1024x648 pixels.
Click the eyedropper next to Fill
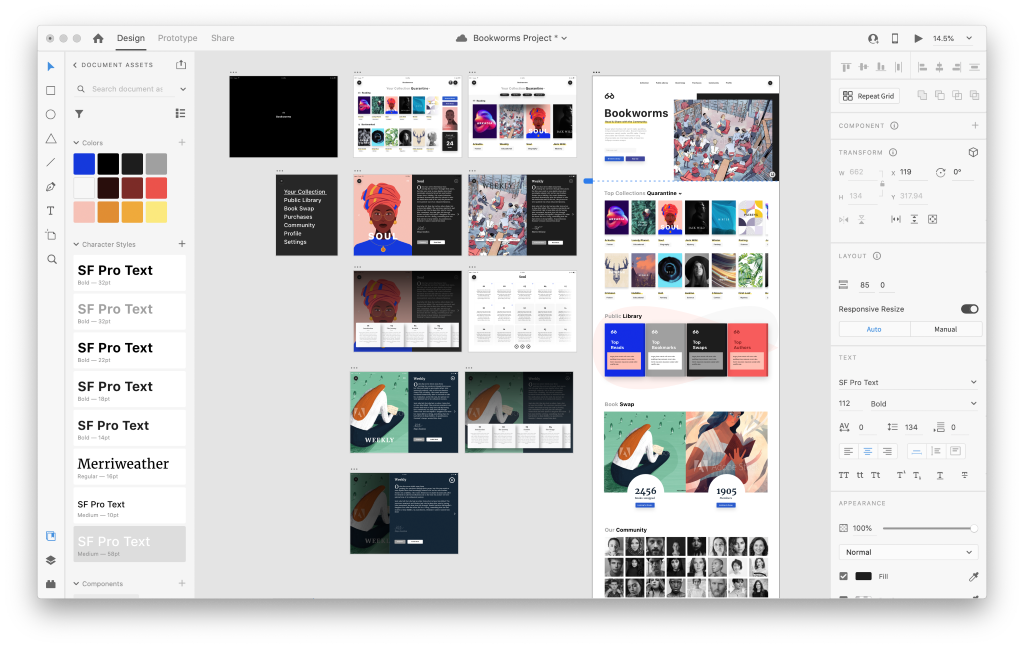tap(973, 577)
